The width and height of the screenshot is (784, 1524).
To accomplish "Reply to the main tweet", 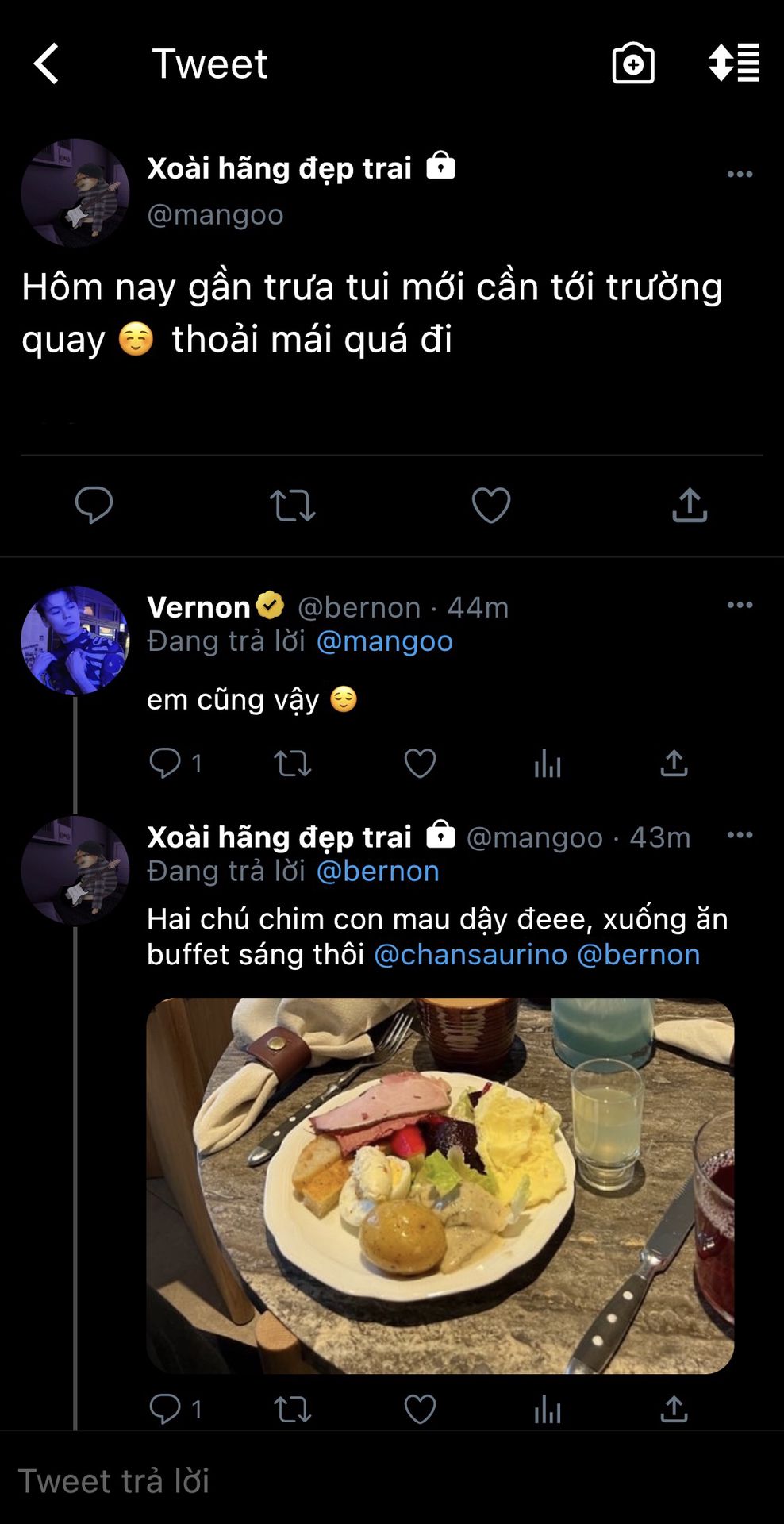I will pyautogui.click(x=94, y=505).
